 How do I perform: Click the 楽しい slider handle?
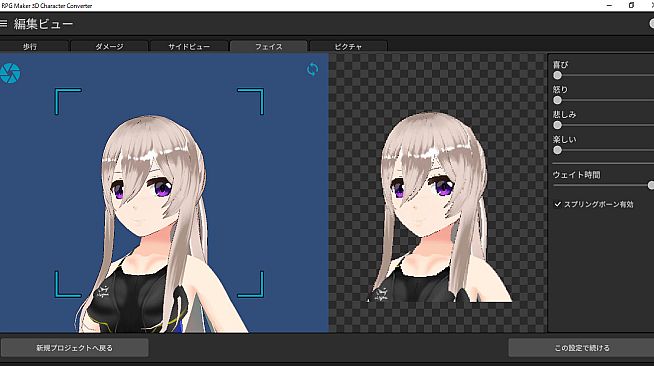click(x=557, y=150)
